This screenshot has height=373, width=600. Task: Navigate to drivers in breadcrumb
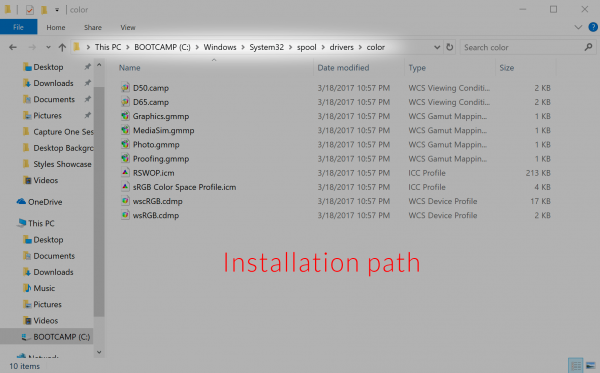click(341, 47)
